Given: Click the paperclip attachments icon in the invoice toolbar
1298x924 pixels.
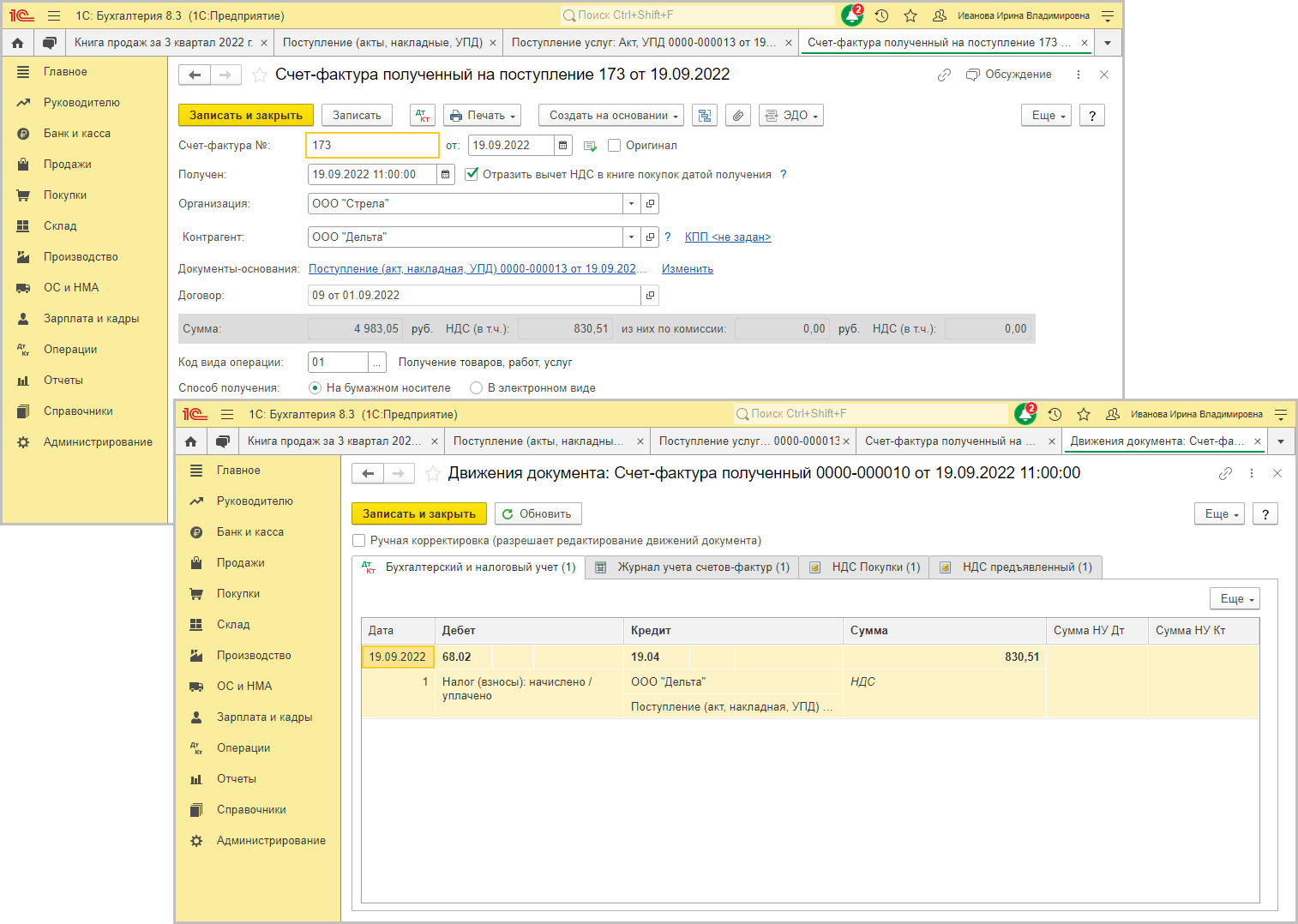Looking at the screenshot, I should pyautogui.click(x=738, y=116).
